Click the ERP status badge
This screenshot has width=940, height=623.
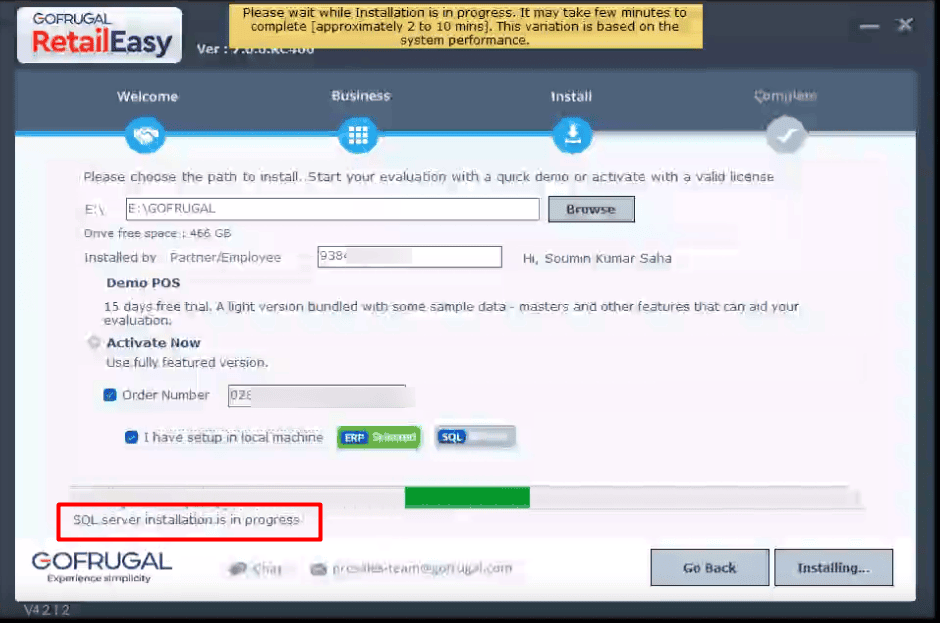[x=379, y=437]
